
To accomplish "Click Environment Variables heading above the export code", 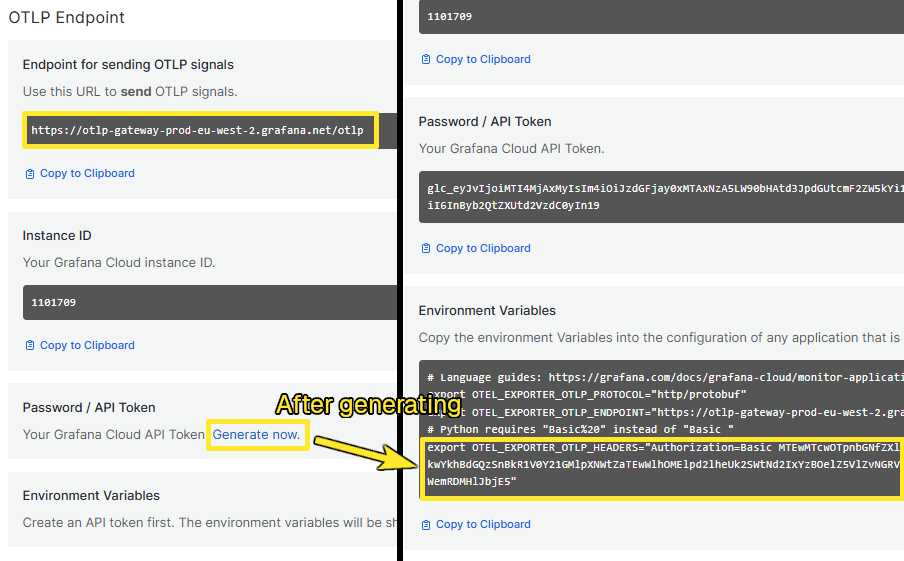I will point(487,311).
